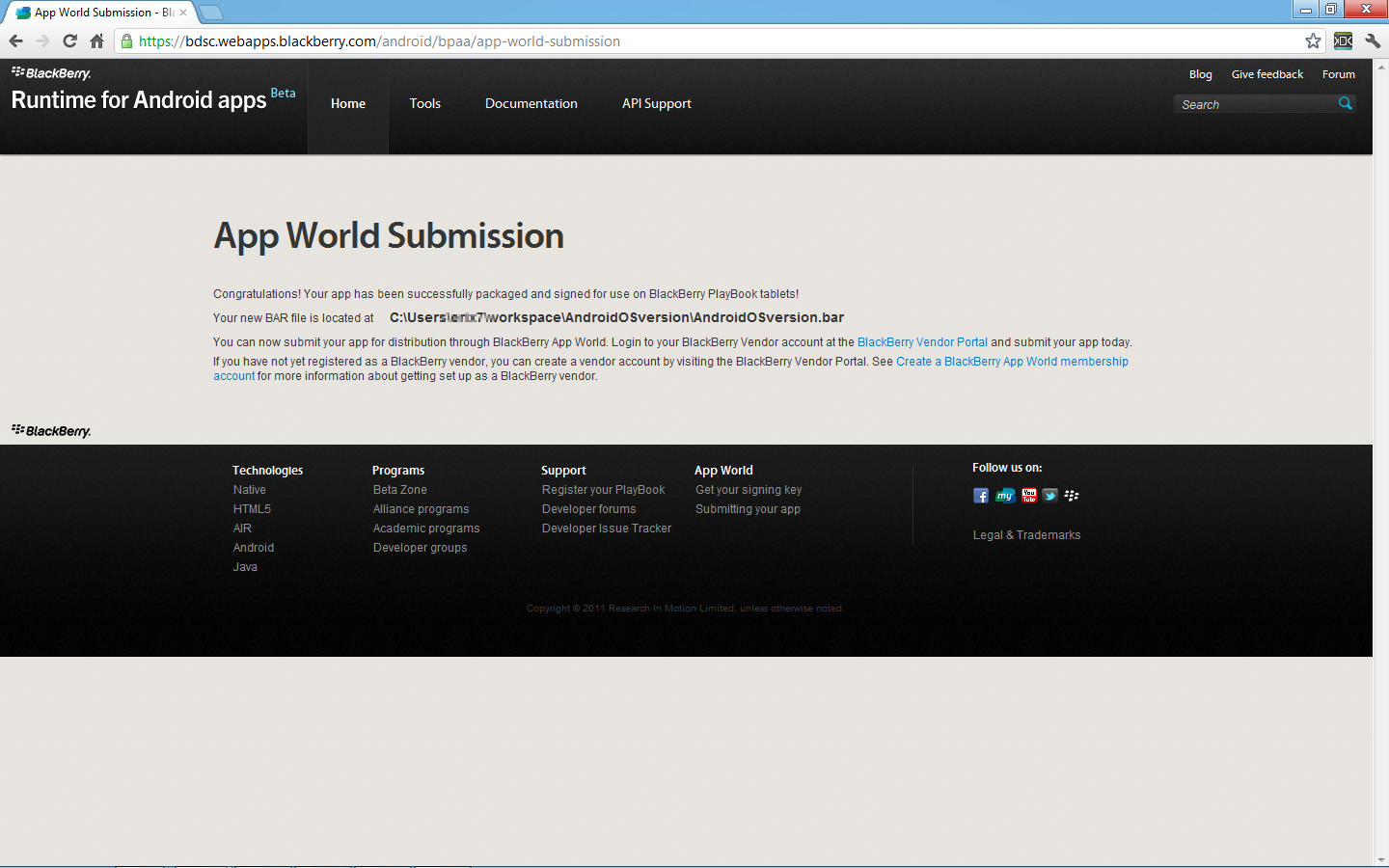Open the Submitting your app link

click(748, 509)
